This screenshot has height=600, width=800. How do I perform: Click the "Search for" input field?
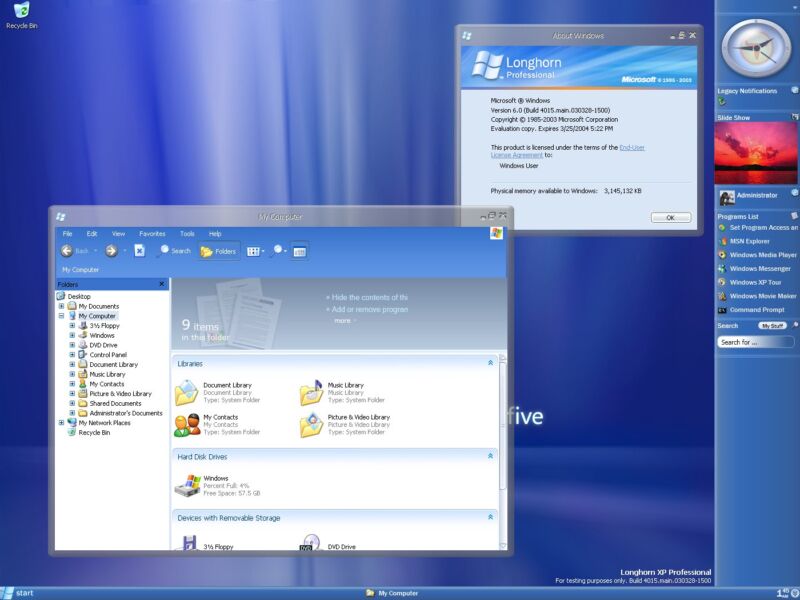[752, 341]
